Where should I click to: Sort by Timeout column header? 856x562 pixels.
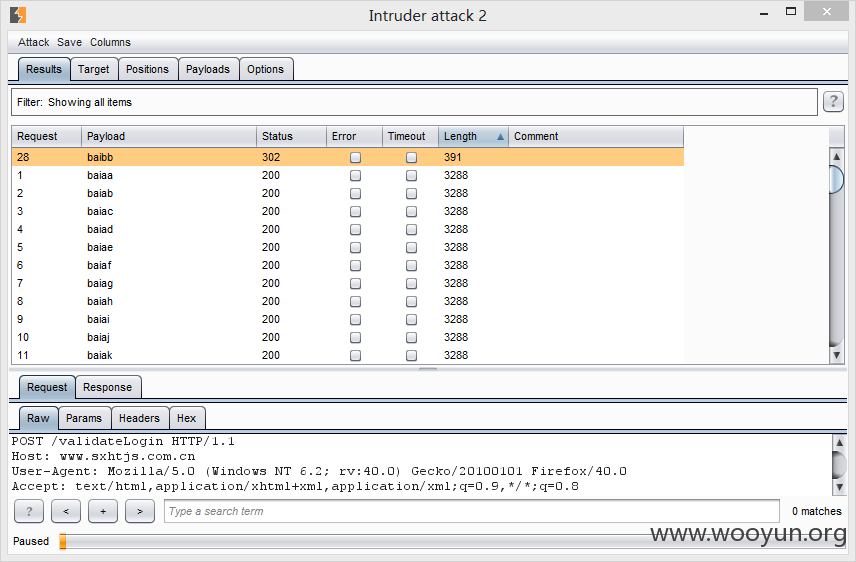pos(411,137)
